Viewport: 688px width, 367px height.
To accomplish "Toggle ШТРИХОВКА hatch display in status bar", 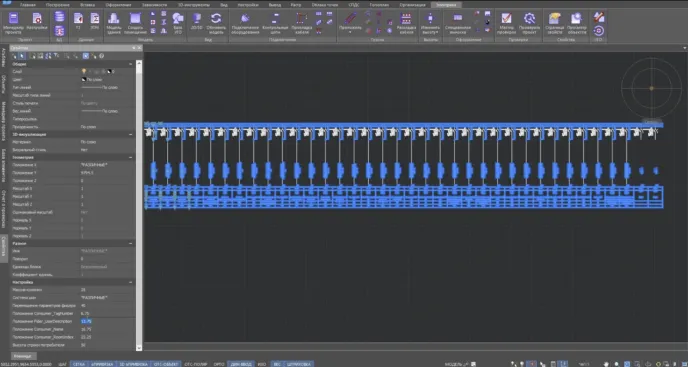I will click(299, 364).
